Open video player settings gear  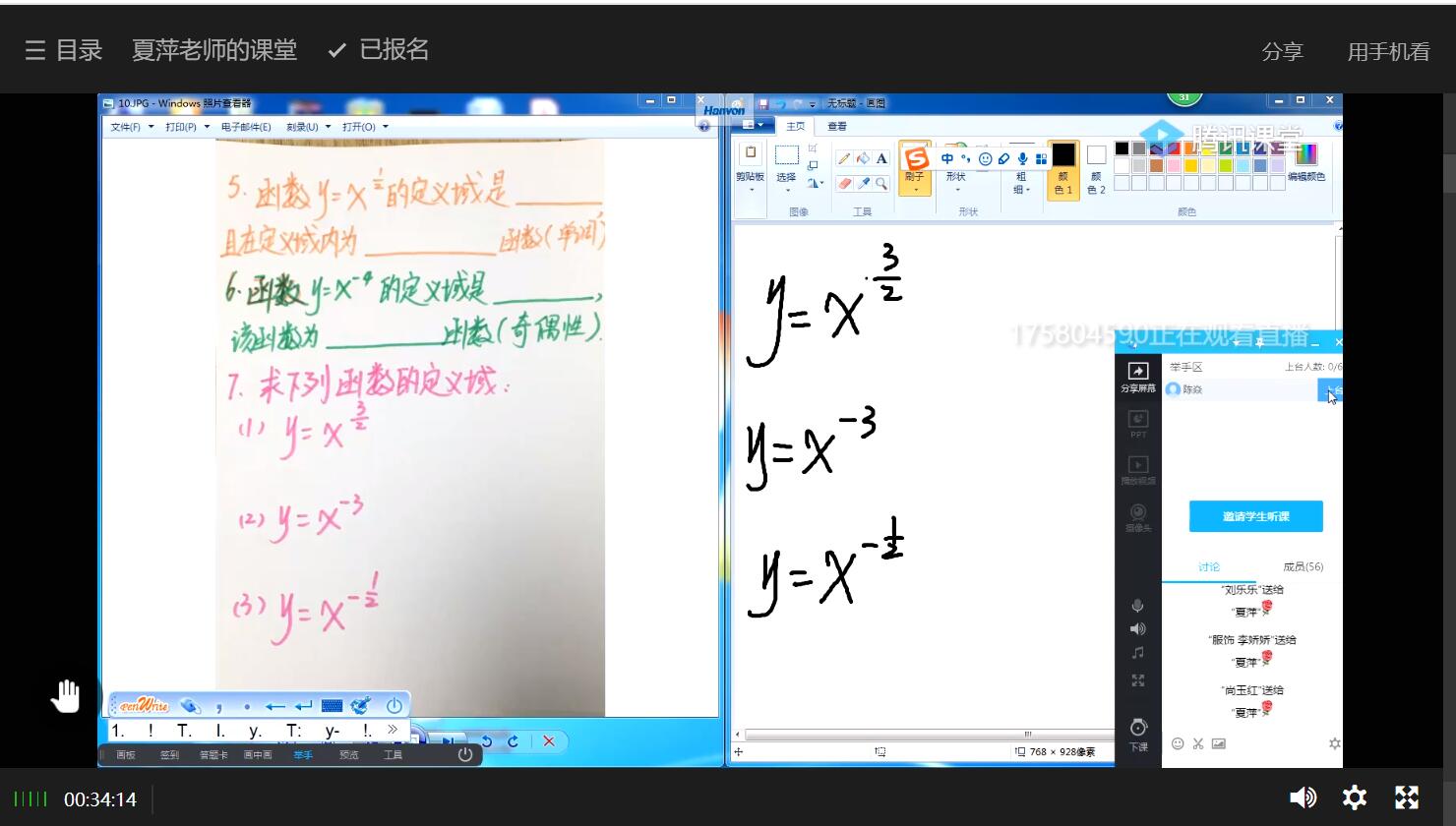1355,797
